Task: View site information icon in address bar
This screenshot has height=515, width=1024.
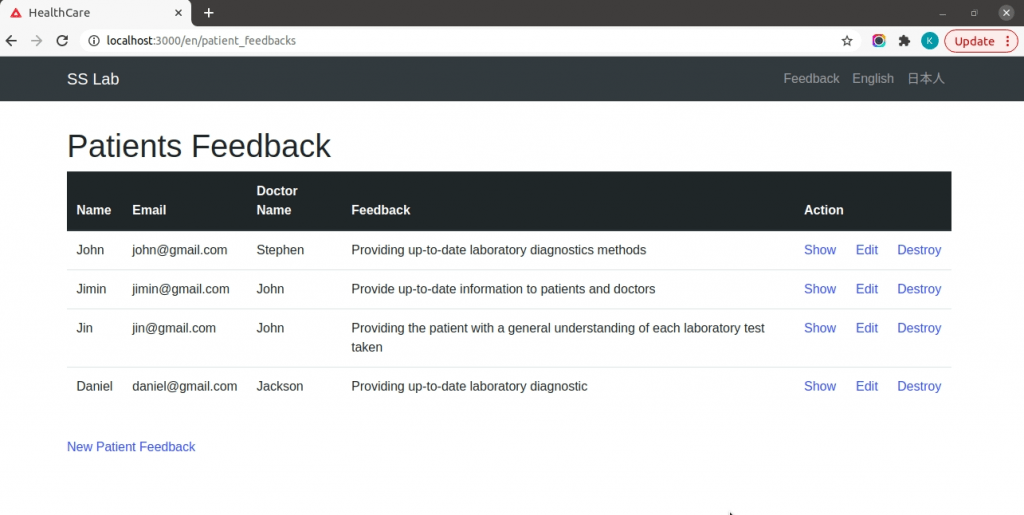Action: coord(94,40)
